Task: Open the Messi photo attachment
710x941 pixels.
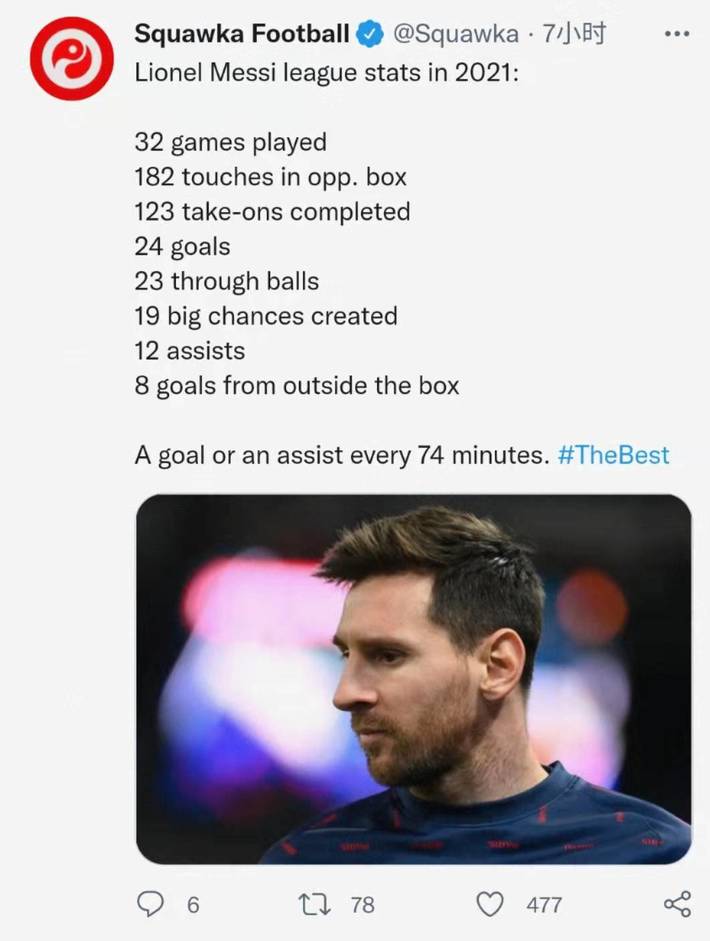Action: [x=413, y=679]
